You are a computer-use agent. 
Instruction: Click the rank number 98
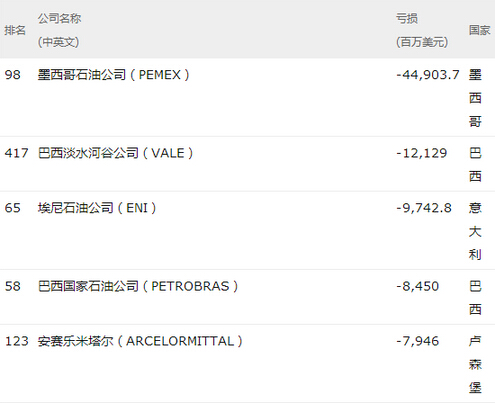point(13,75)
